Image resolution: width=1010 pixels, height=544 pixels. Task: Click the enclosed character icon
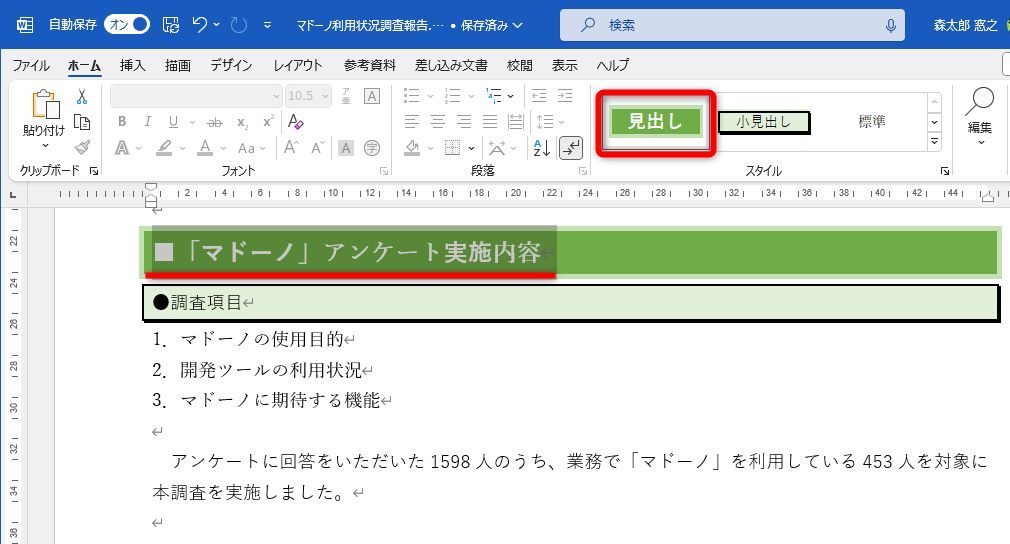(372, 148)
